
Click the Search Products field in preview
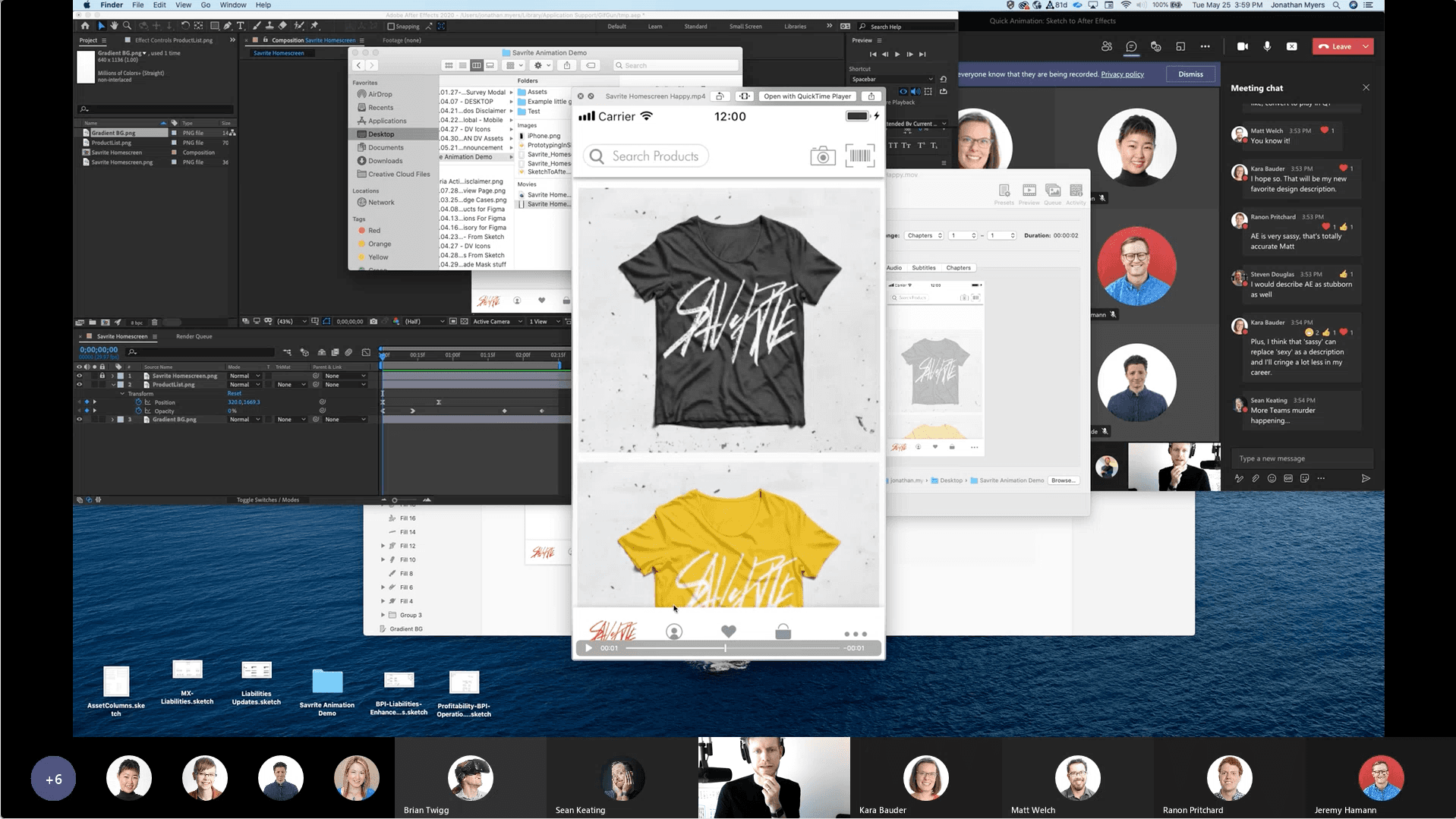(646, 156)
